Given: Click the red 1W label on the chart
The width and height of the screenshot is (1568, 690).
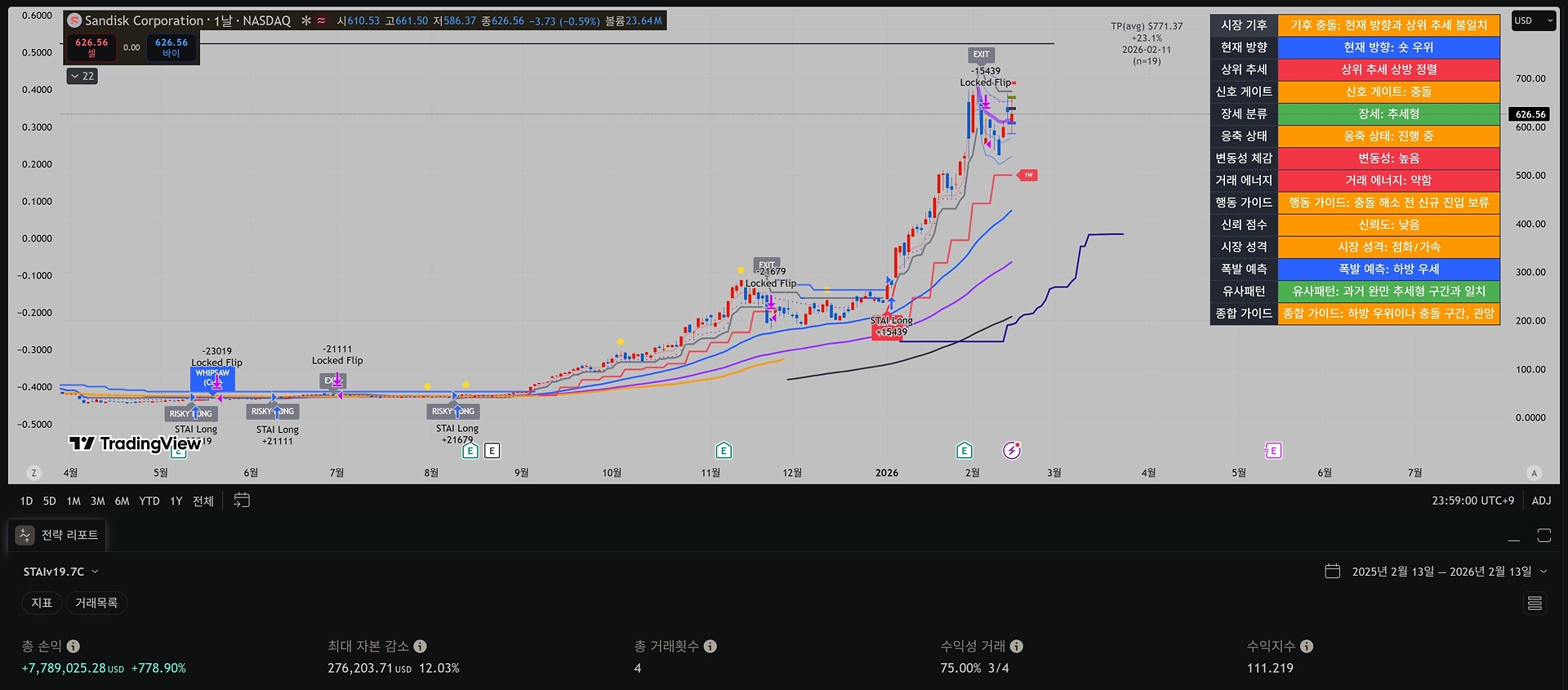Looking at the screenshot, I should [1027, 175].
